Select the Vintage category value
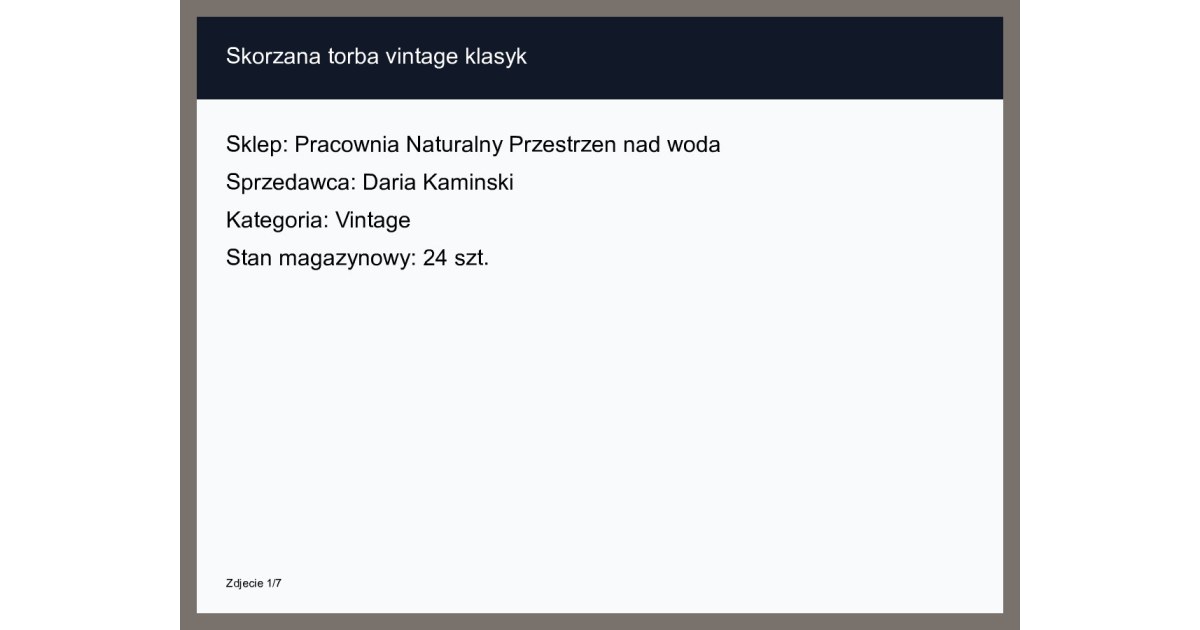The width and height of the screenshot is (1200, 630). [x=373, y=221]
